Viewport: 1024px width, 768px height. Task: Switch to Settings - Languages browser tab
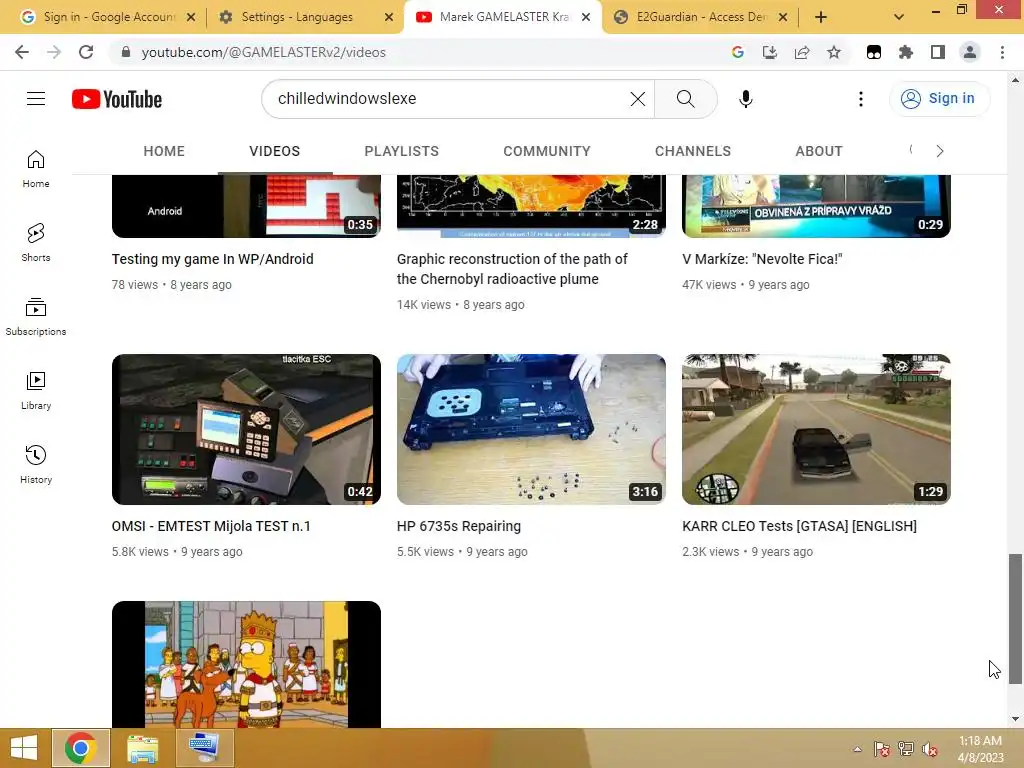pos(297,17)
